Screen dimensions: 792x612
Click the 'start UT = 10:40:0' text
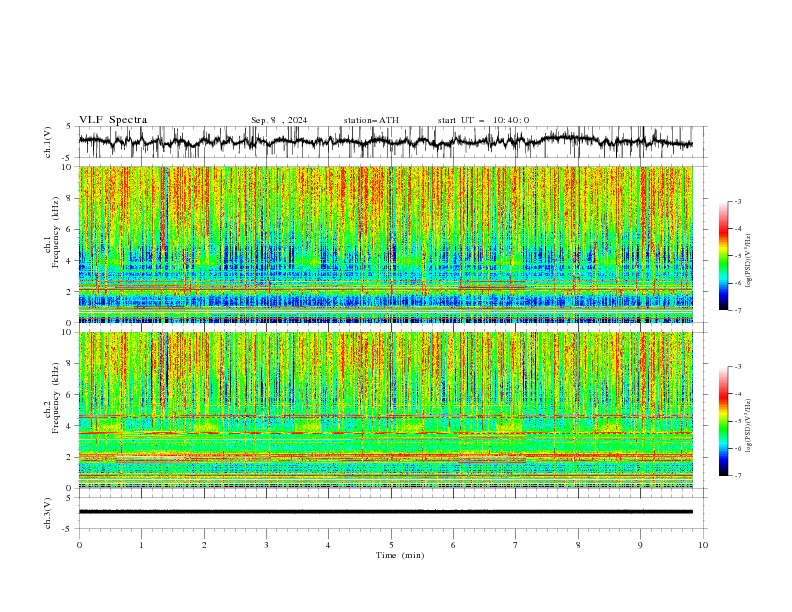(483, 120)
